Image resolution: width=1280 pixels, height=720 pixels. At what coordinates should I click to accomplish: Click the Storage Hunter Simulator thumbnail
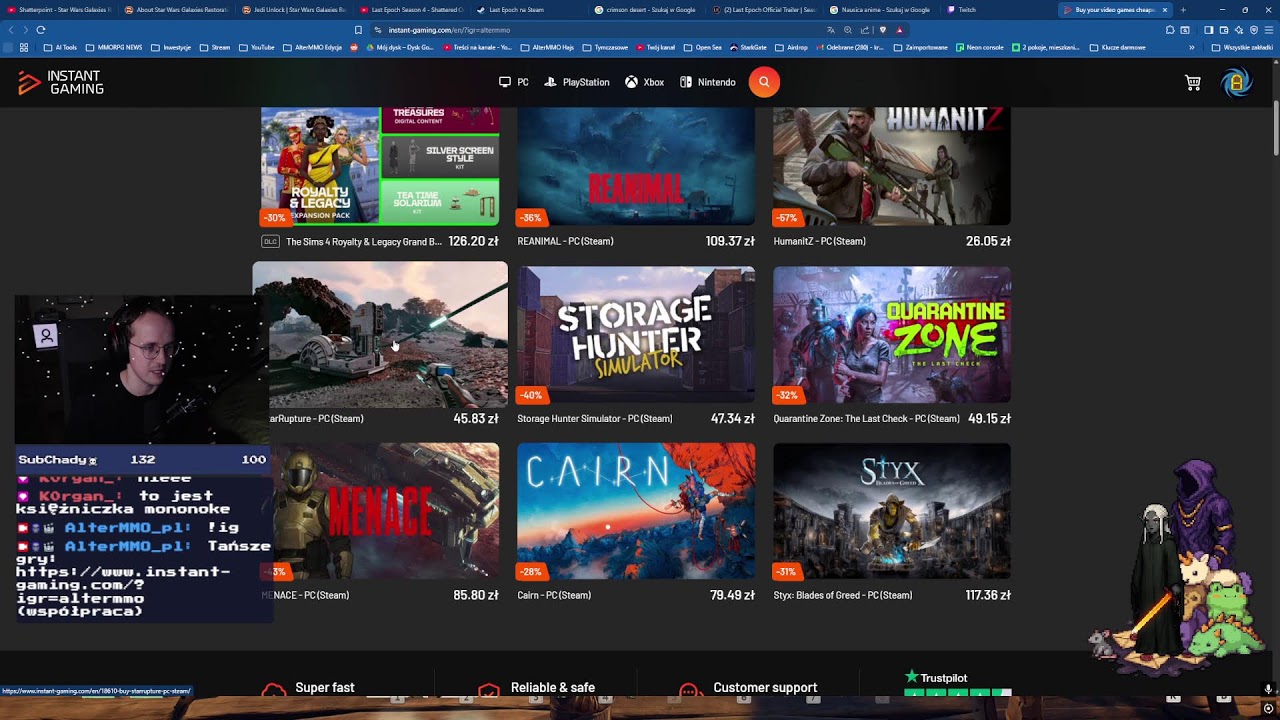(x=636, y=335)
